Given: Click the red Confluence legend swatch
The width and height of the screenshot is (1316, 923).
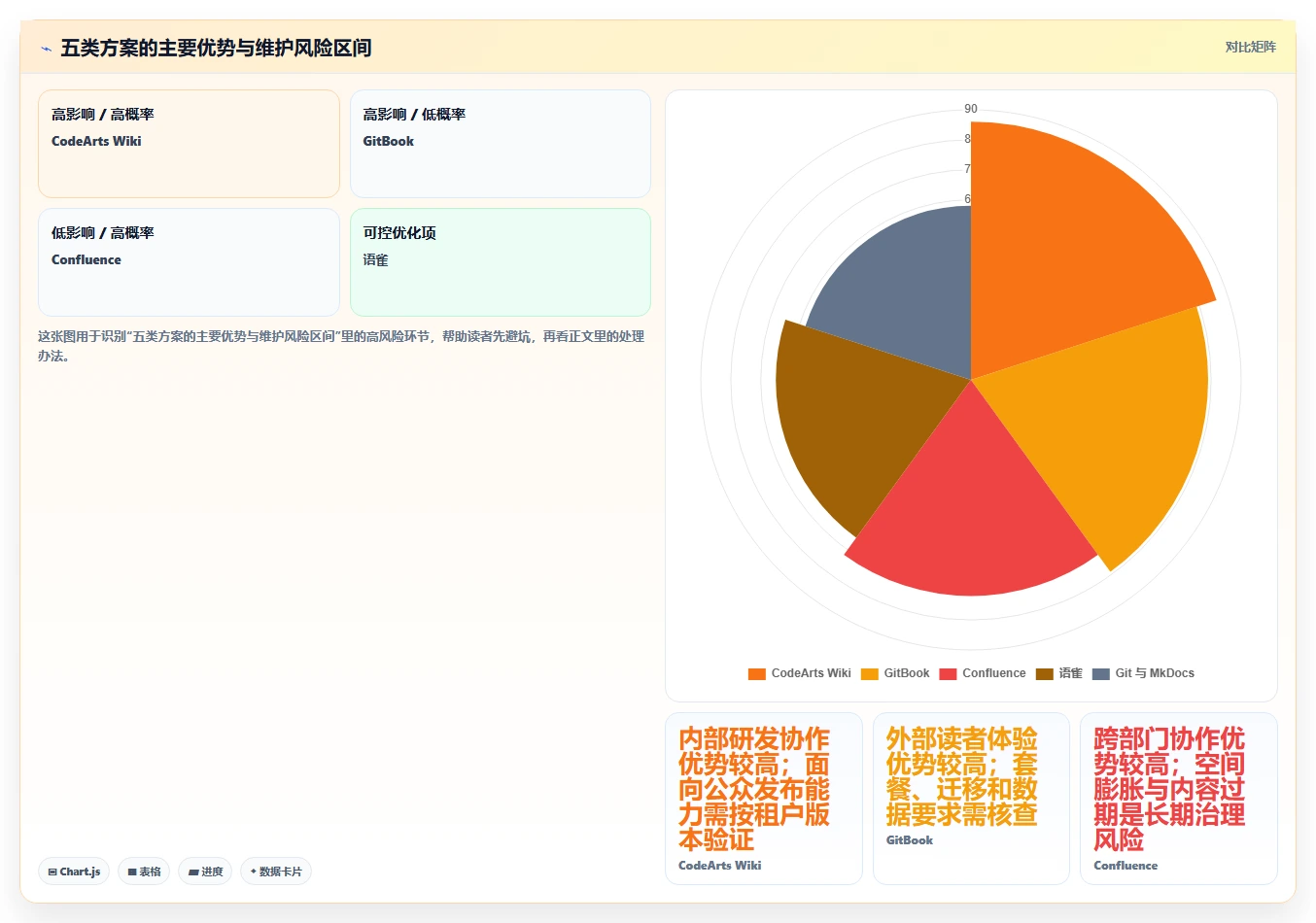Looking at the screenshot, I should (x=949, y=673).
